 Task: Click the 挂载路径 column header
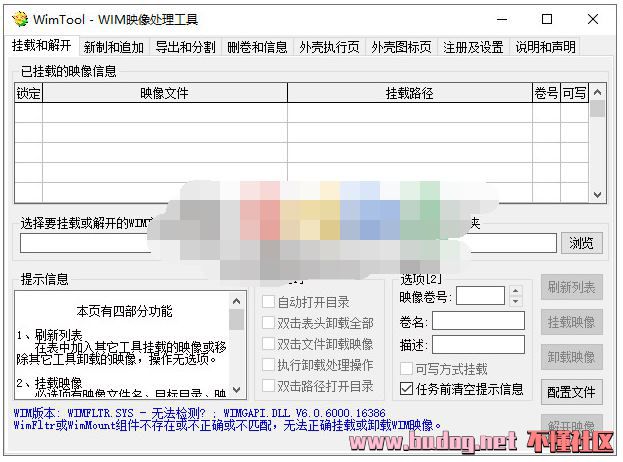point(410,93)
